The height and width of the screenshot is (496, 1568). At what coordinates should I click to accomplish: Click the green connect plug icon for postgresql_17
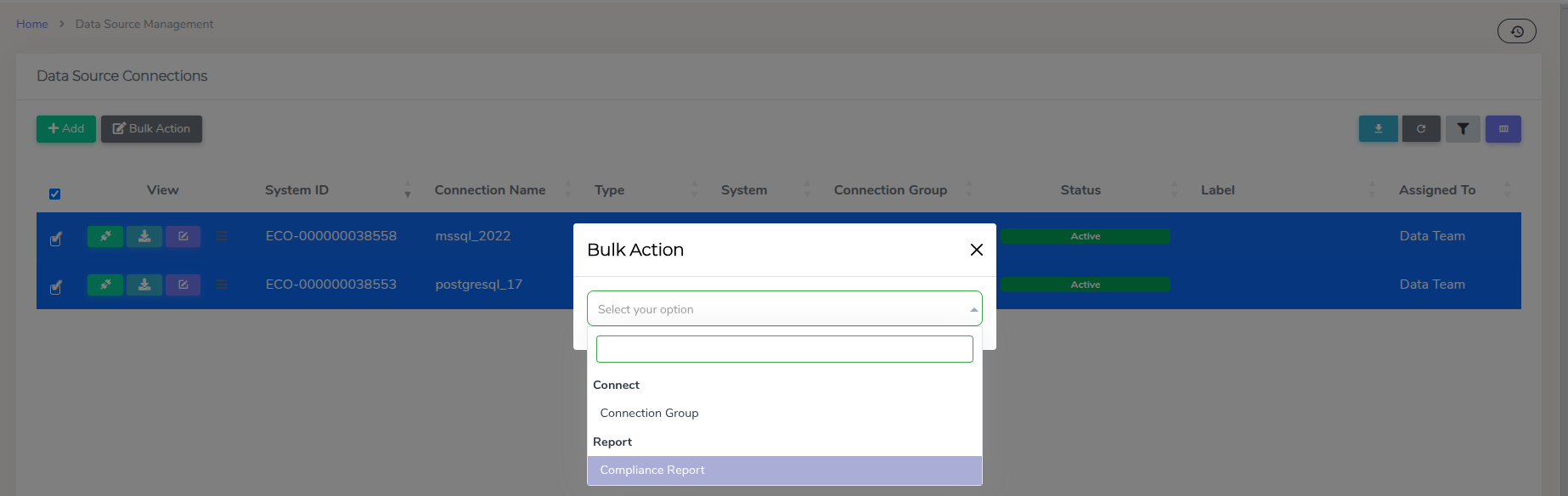(105, 285)
